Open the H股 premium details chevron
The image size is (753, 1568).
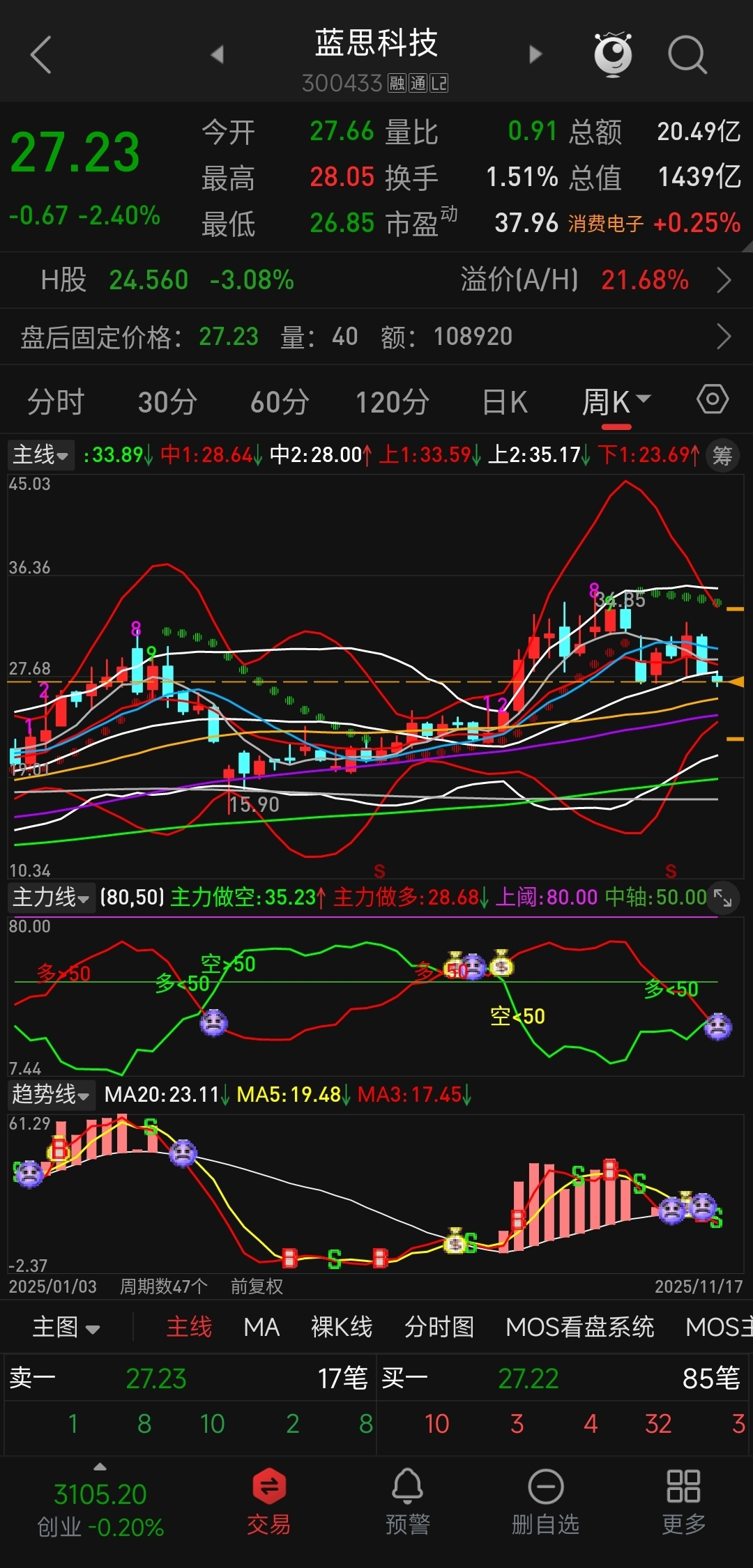[724, 280]
